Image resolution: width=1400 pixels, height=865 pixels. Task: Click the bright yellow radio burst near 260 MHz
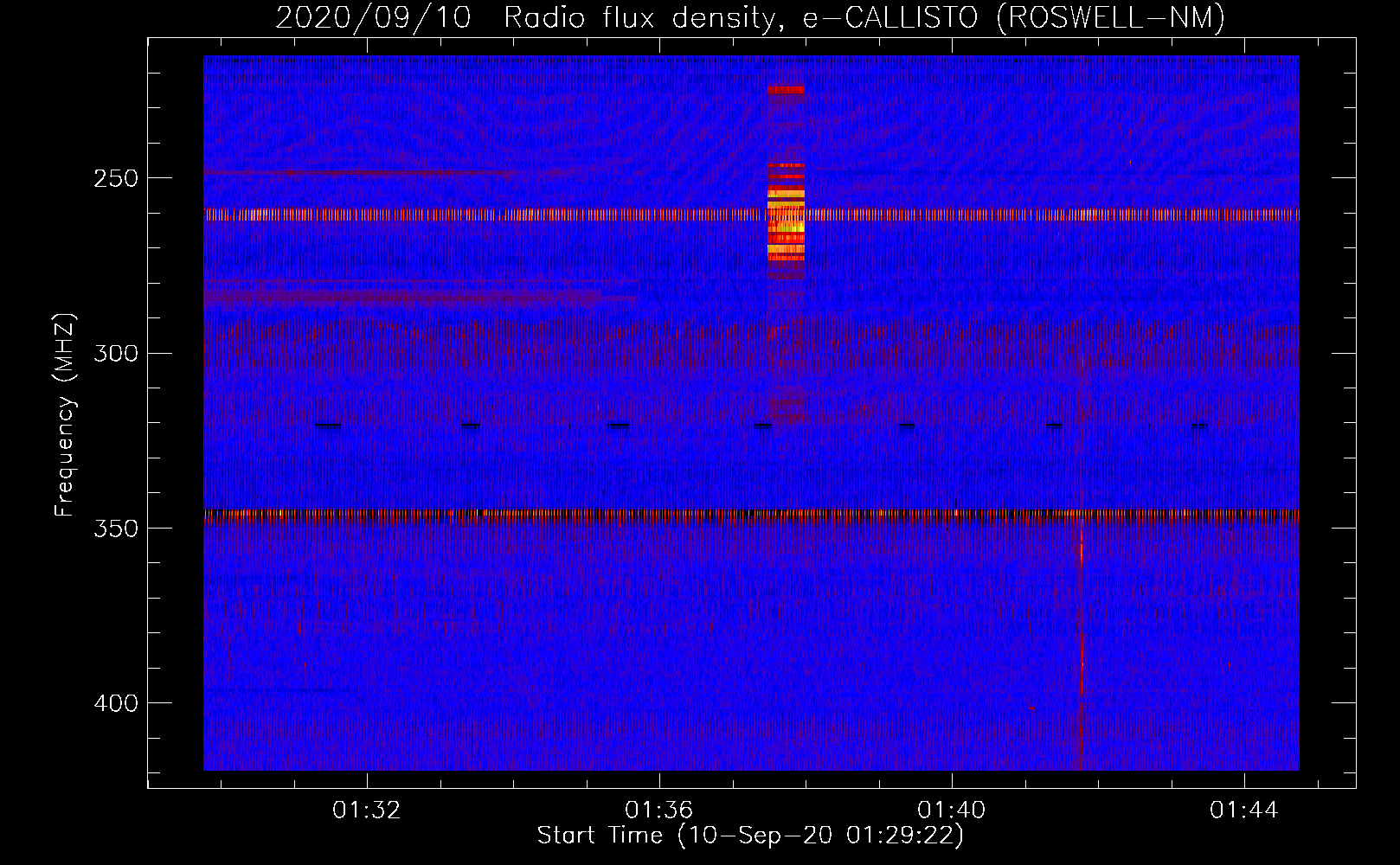(787, 223)
